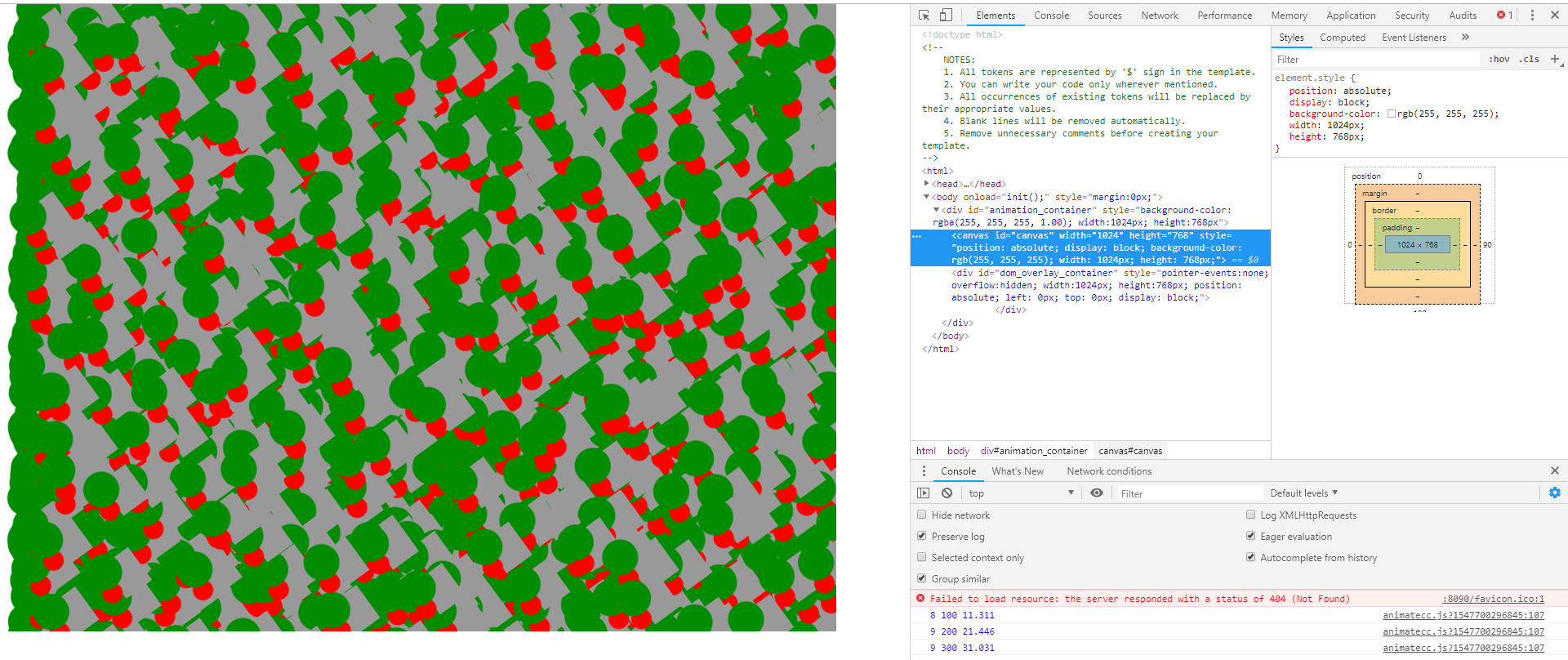Open the top context selector dropdown

(x=1020, y=493)
